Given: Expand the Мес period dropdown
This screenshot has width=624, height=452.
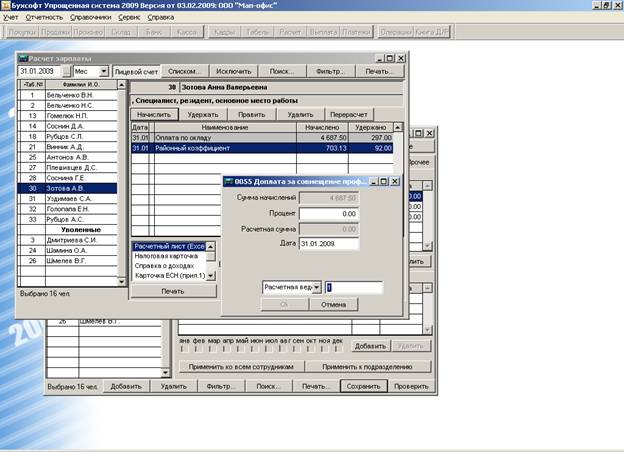Looking at the screenshot, I should [103, 72].
